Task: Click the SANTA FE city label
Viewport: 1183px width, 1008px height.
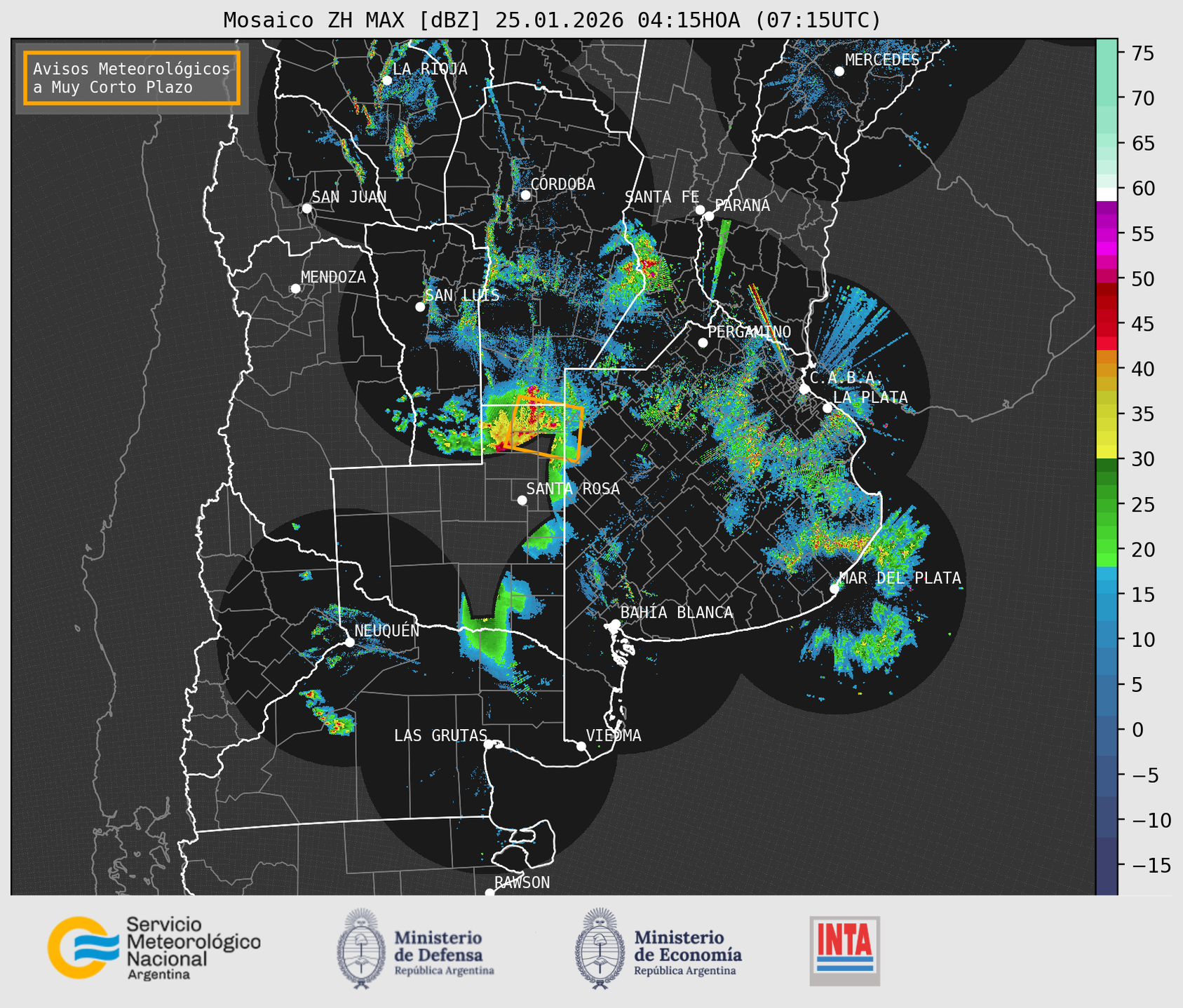Action: click(662, 197)
